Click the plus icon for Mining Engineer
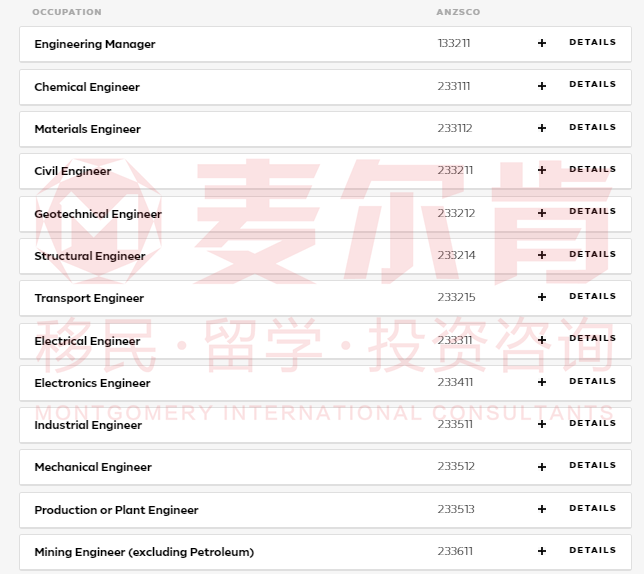 point(542,551)
